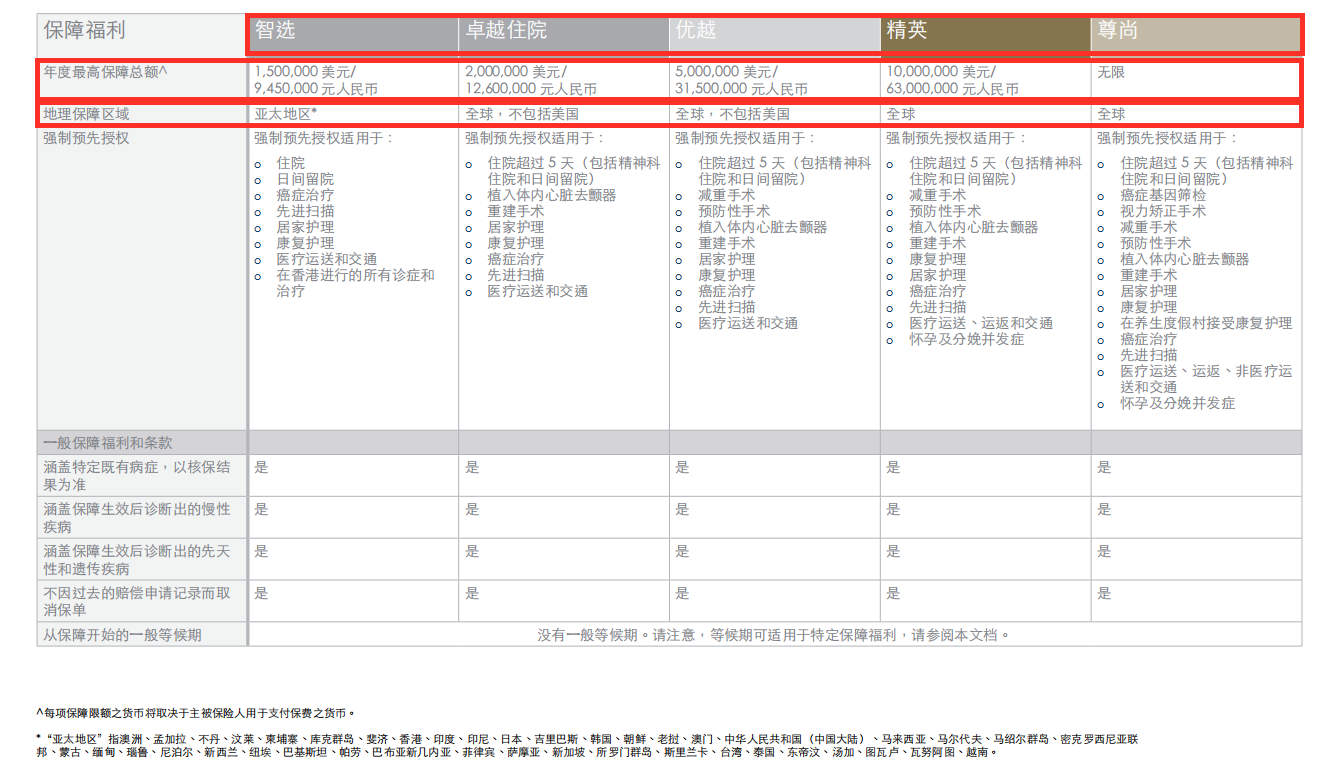Viewport: 1326px width, 772px height.
Task: Click the 没有一般等候期 note text
Action: (x=774, y=635)
